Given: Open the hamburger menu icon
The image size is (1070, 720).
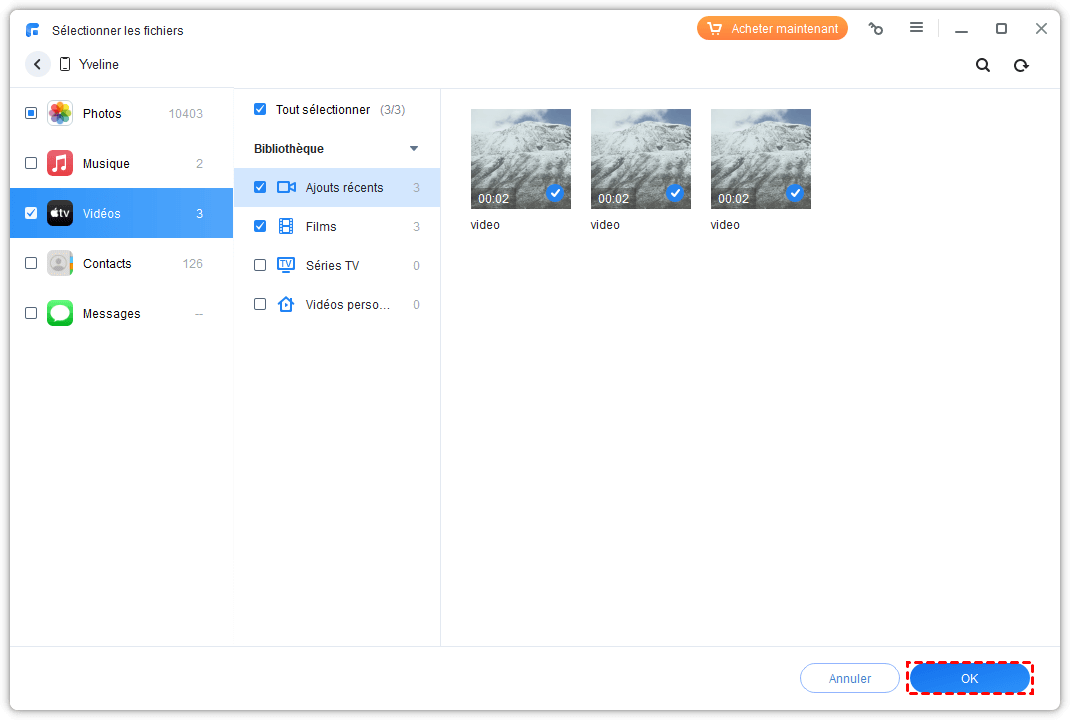Looking at the screenshot, I should [916, 28].
